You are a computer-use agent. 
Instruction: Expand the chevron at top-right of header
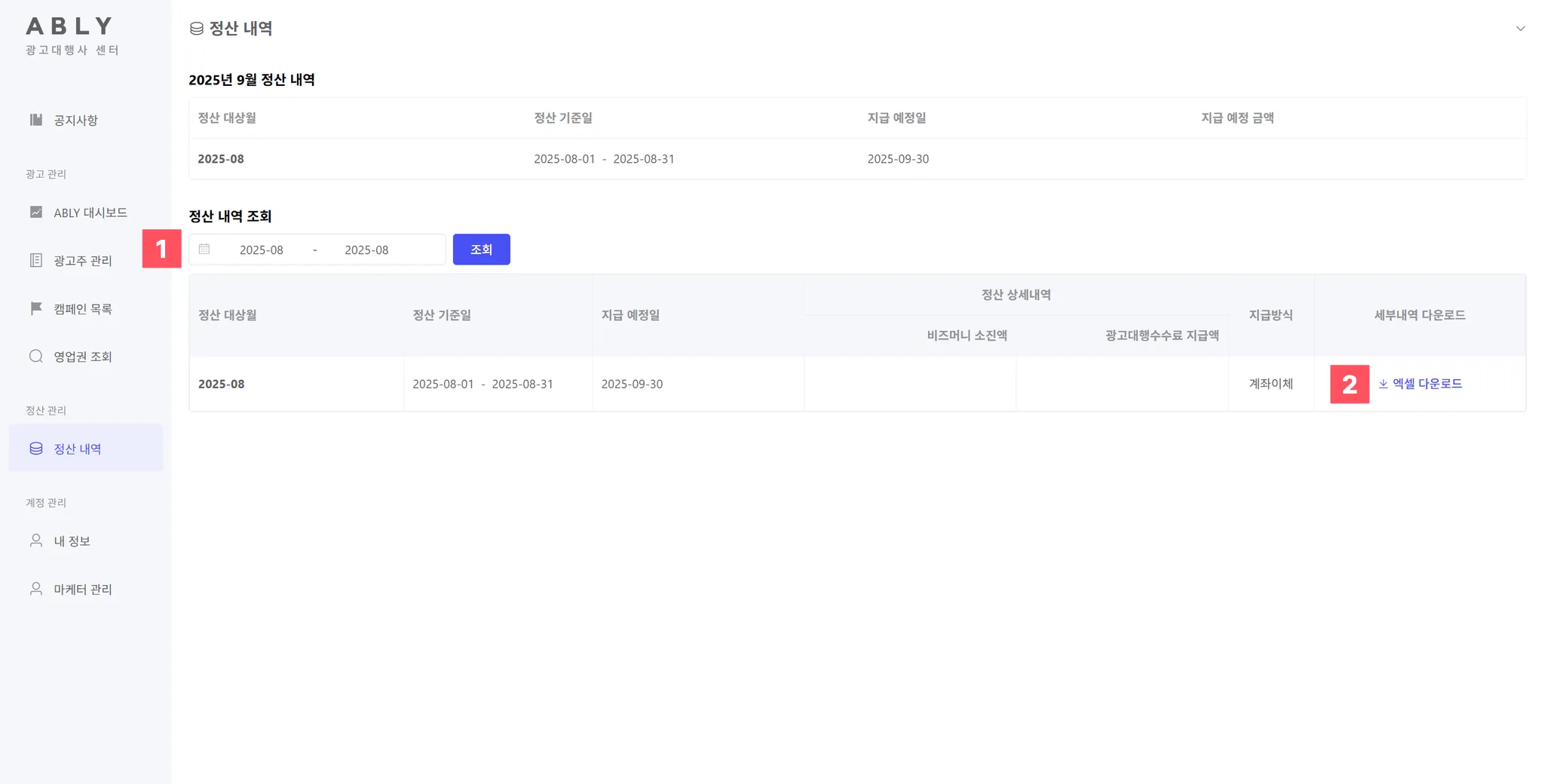tap(1520, 29)
